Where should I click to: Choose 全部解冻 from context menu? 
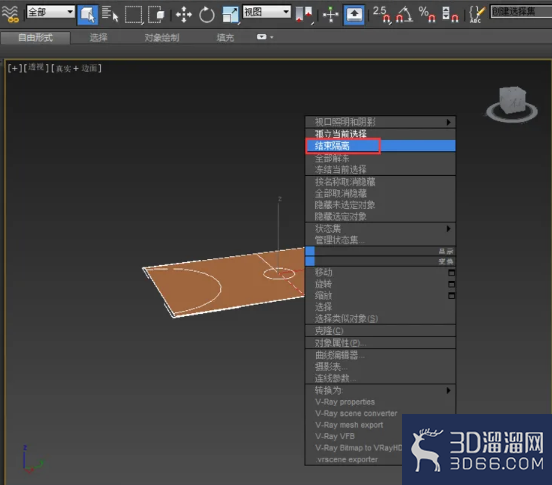pos(380,158)
